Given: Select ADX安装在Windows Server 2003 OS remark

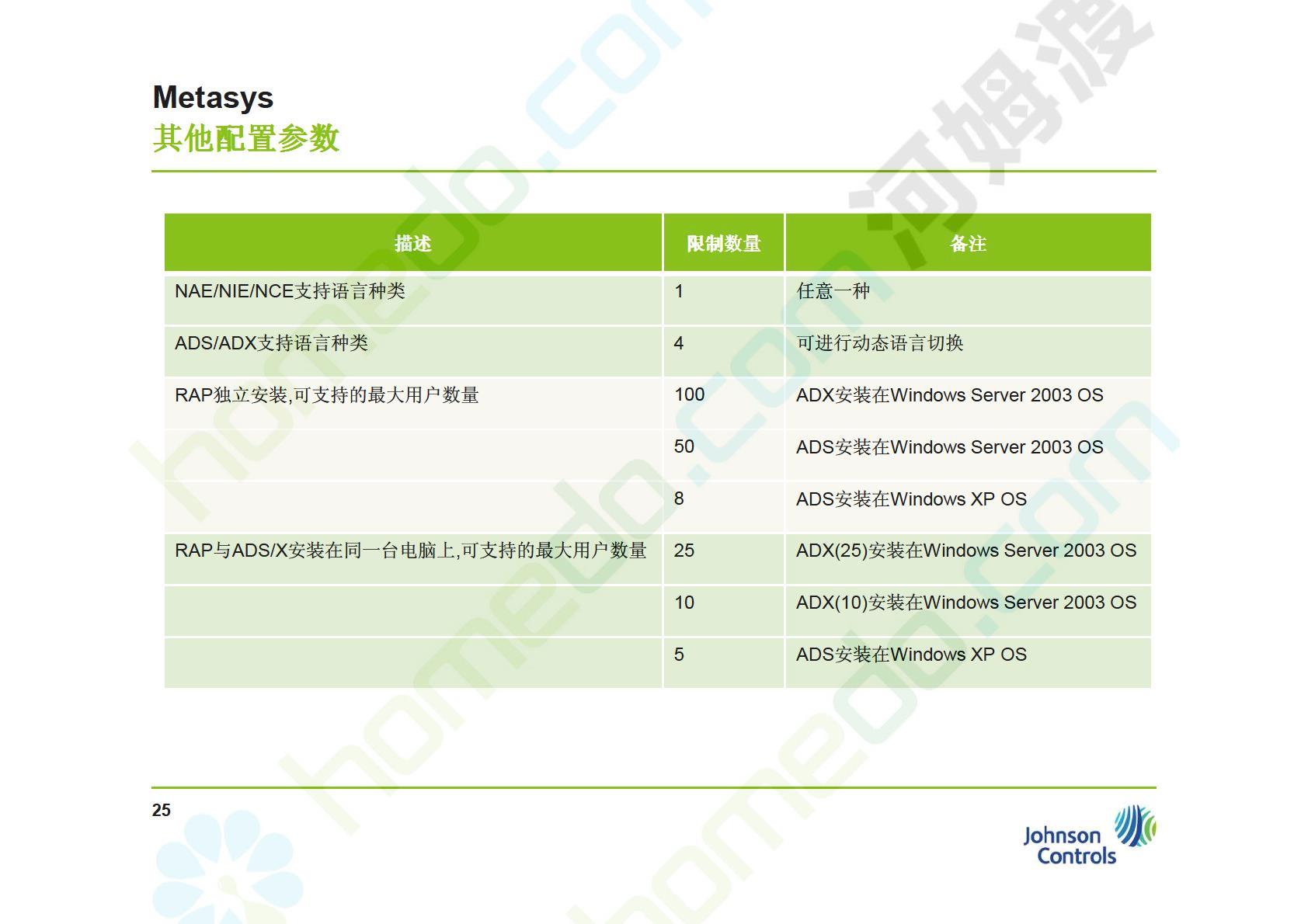Looking at the screenshot, I should coord(949,395).
